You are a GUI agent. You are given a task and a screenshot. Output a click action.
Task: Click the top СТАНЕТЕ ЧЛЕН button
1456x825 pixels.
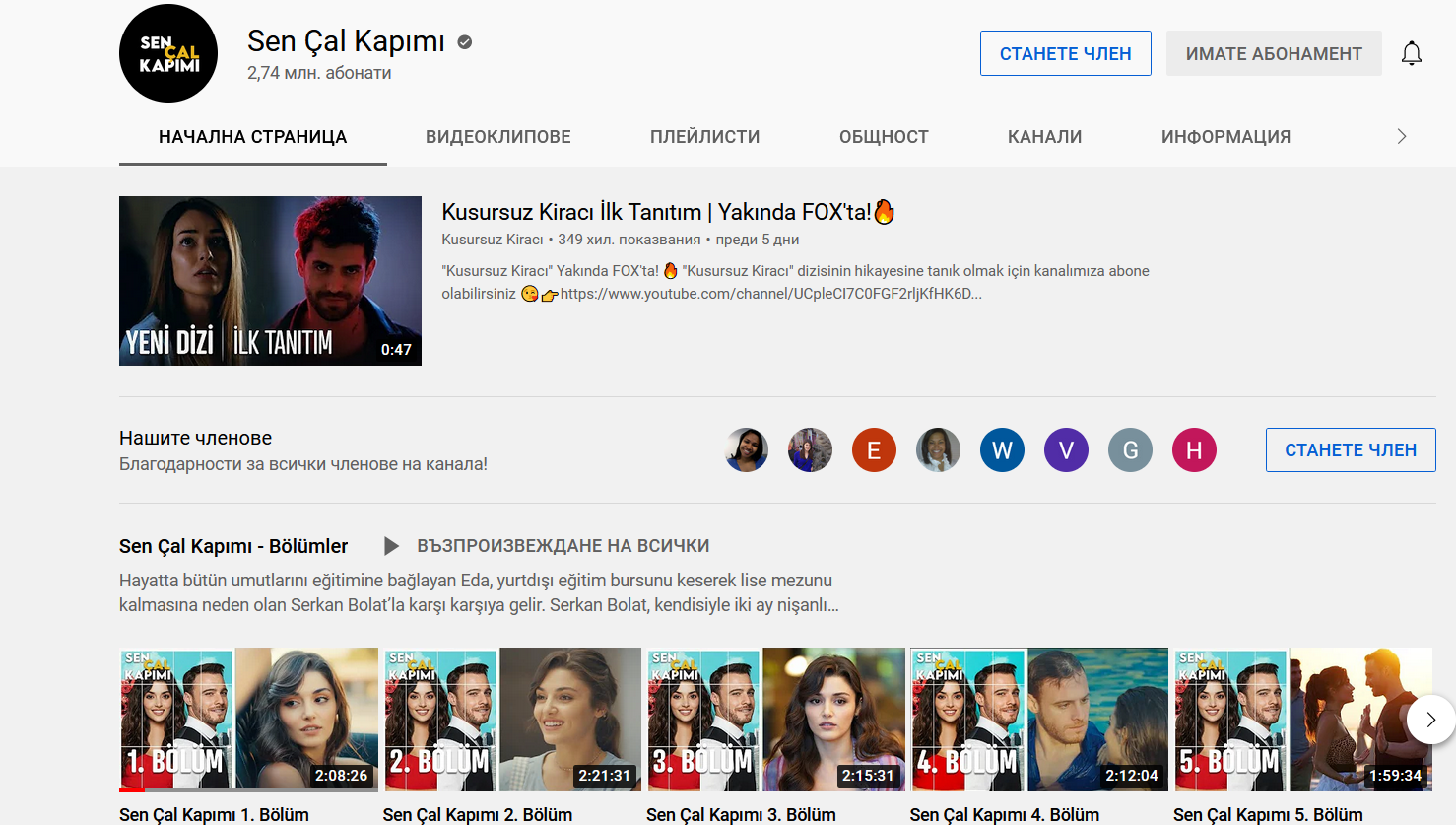[x=1066, y=53]
